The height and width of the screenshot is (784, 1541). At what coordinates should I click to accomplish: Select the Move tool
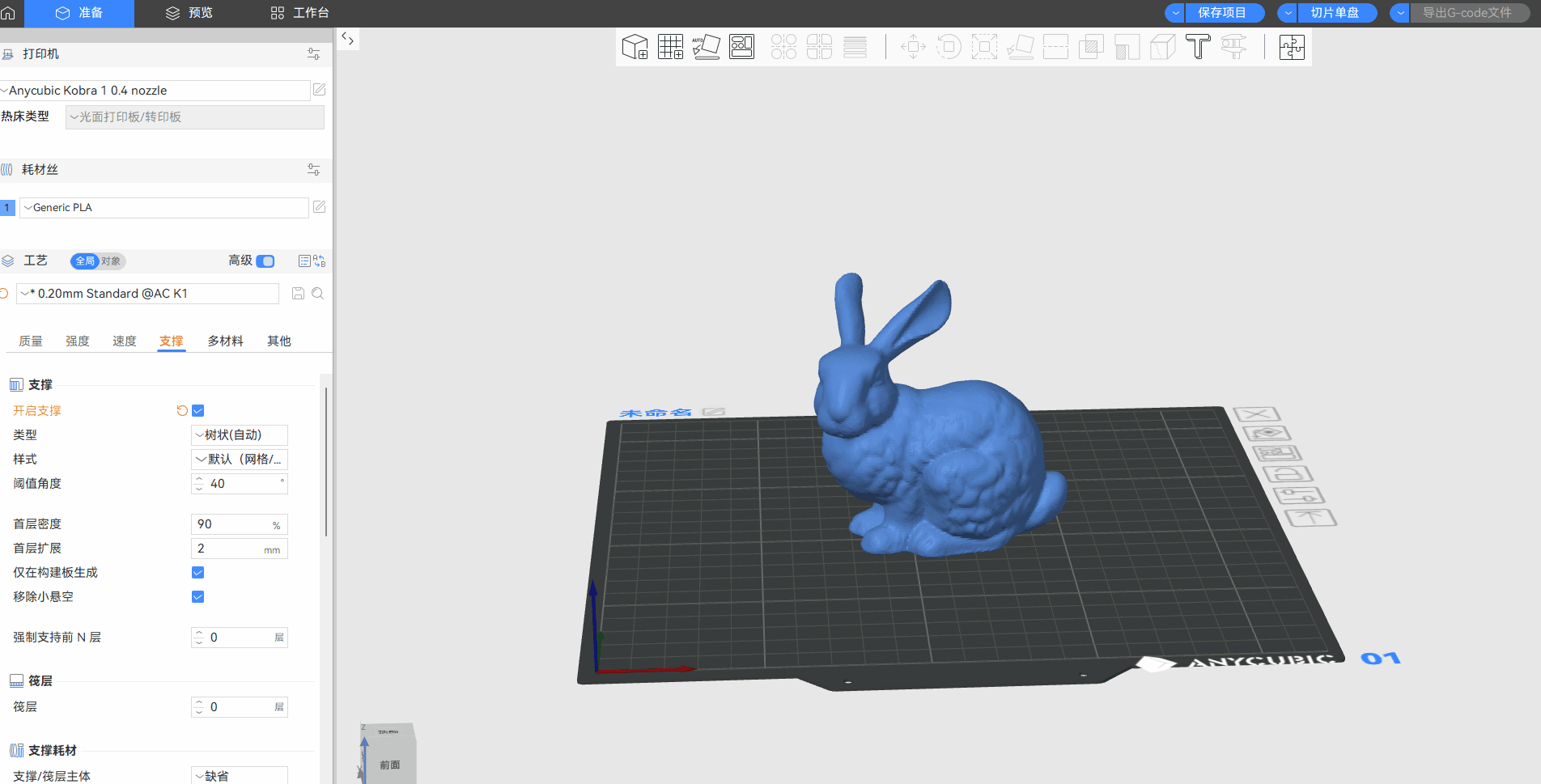coord(913,47)
